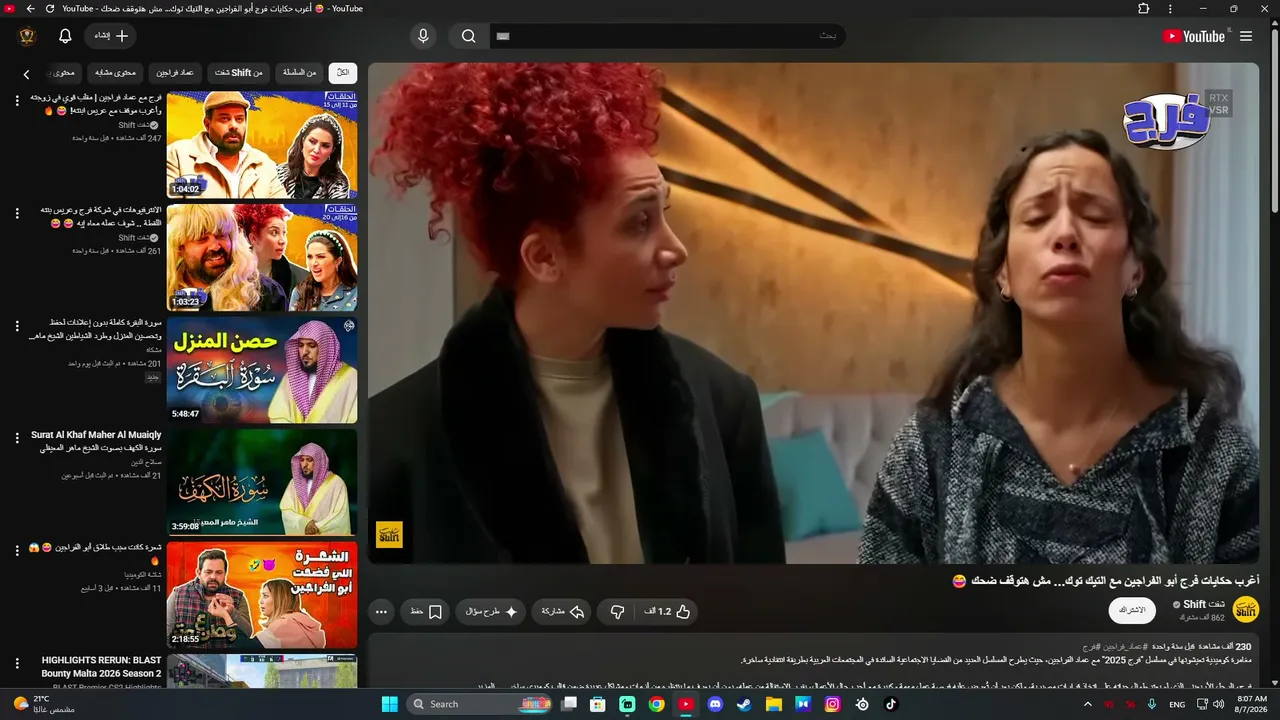Click the video player to pause
The width and height of the screenshot is (1280, 720).
click(x=813, y=313)
